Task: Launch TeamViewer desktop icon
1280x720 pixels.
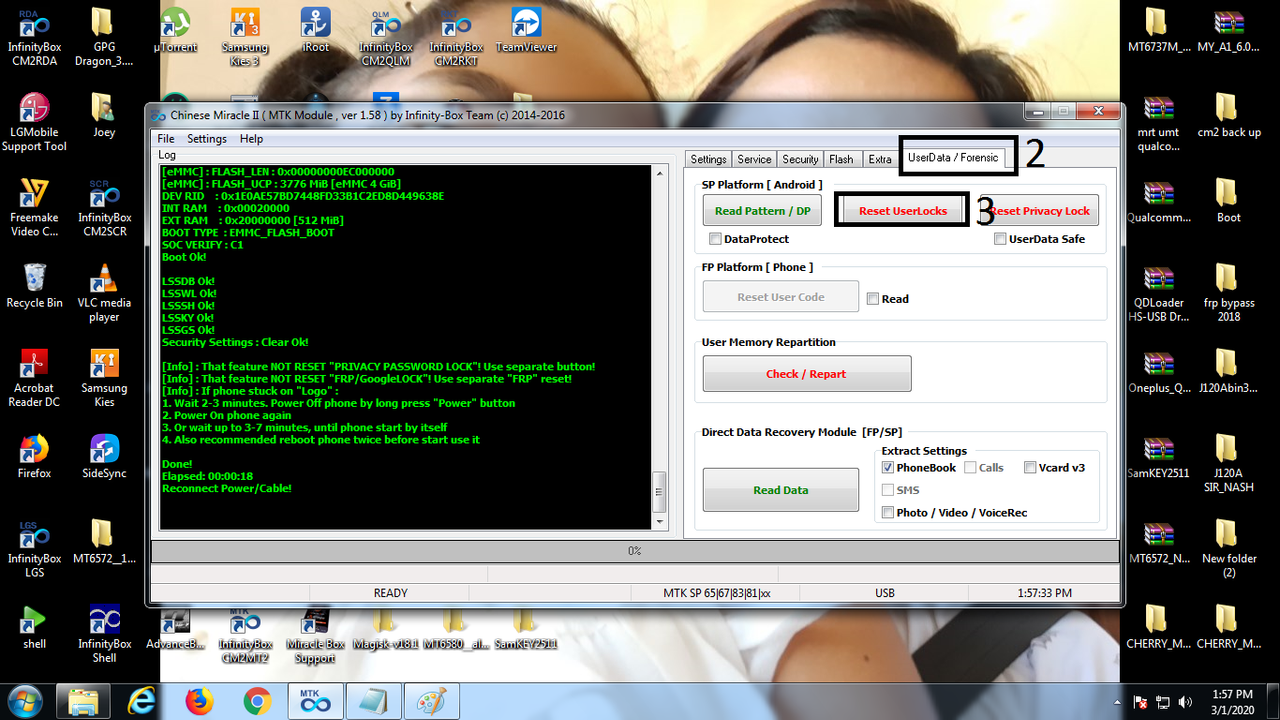Action: pyautogui.click(x=526, y=30)
